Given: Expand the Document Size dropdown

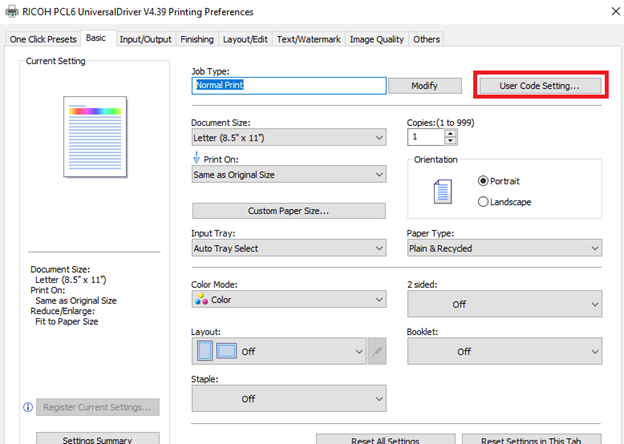Looking at the screenshot, I should (289, 137).
